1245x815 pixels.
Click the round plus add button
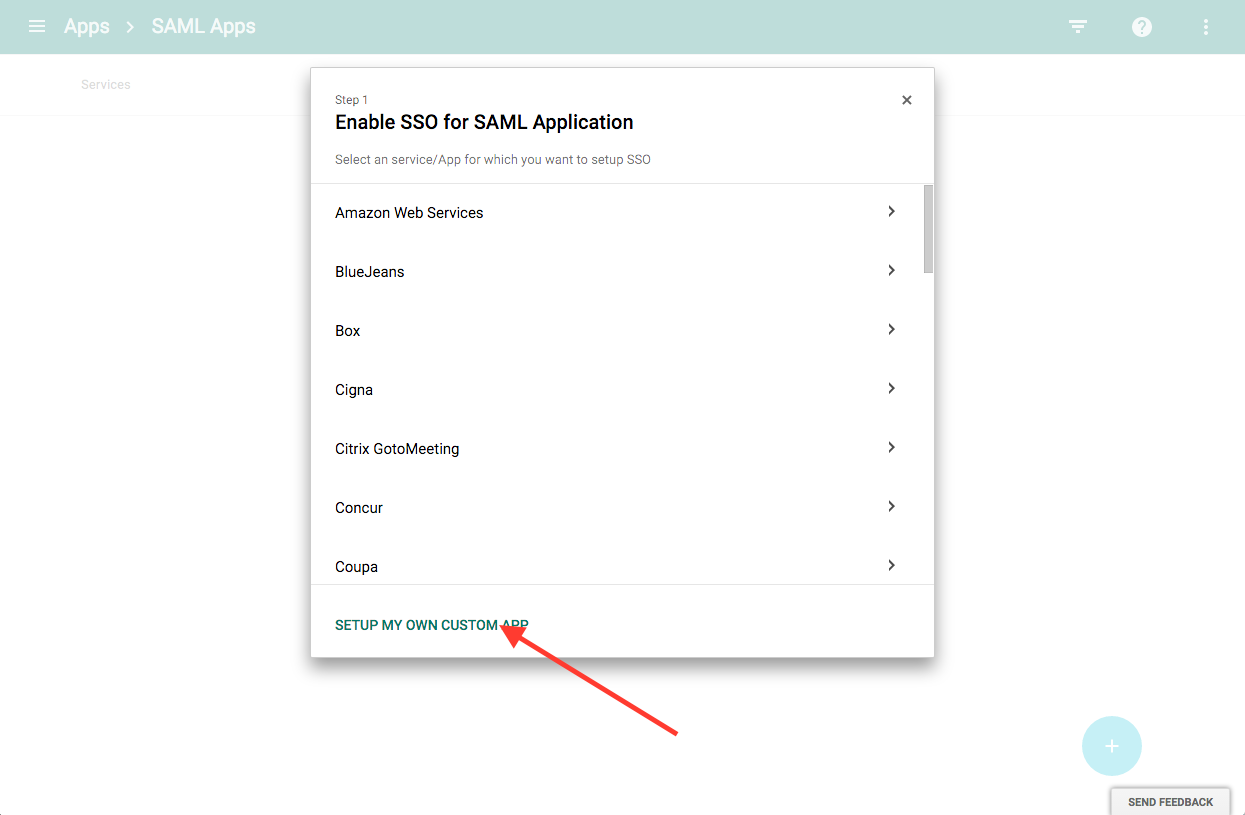(1111, 746)
